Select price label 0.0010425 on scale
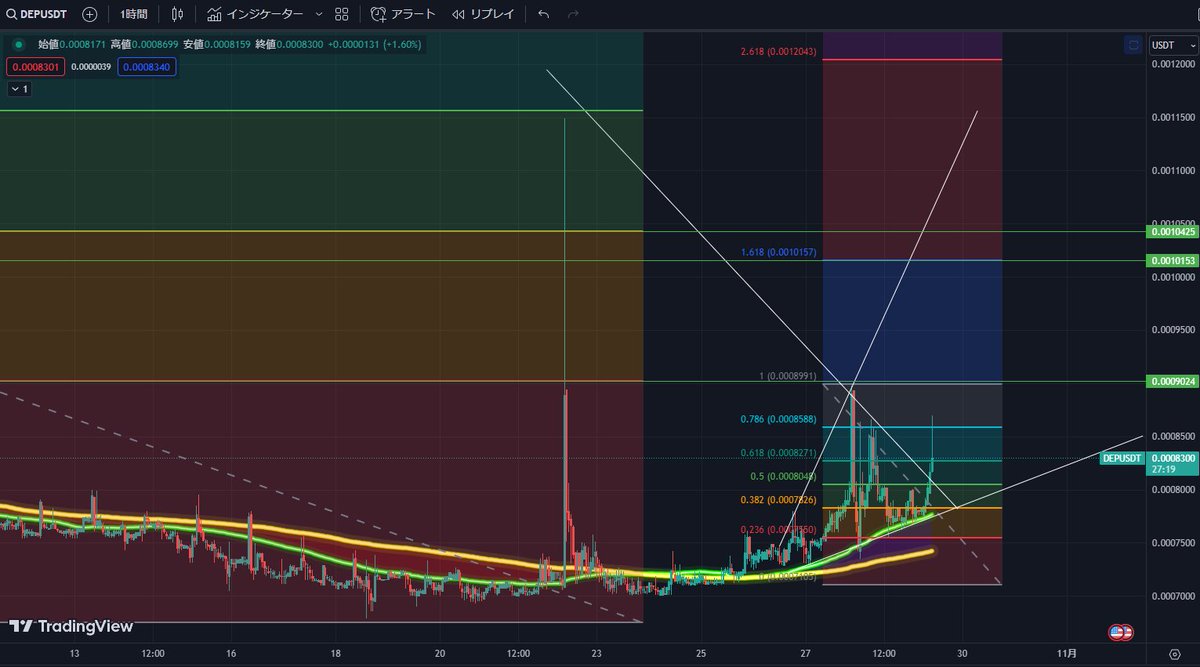This screenshot has height=667, width=1200. (1173, 232)
